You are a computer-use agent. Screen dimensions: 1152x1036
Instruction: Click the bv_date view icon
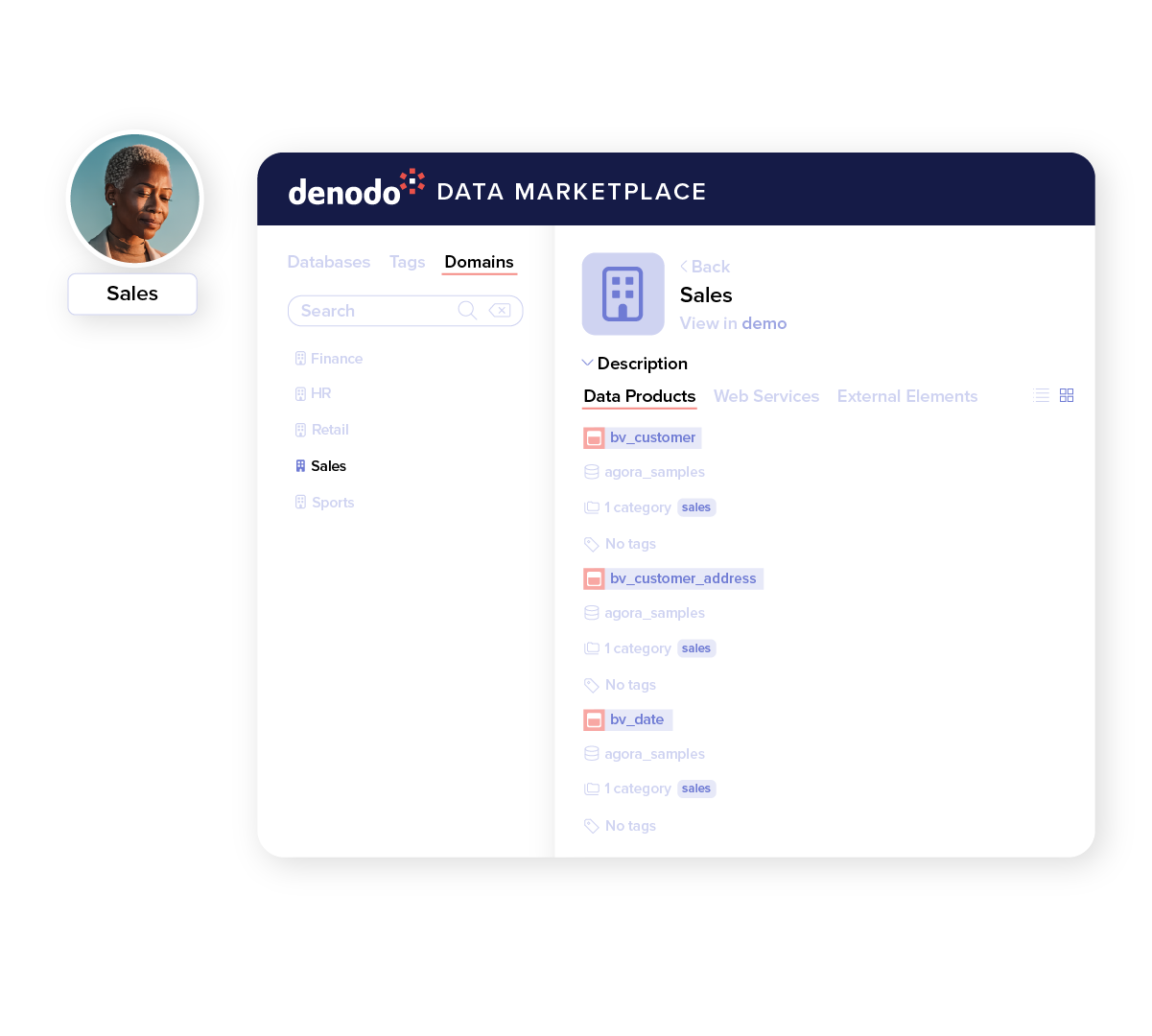tap(594, 720)
